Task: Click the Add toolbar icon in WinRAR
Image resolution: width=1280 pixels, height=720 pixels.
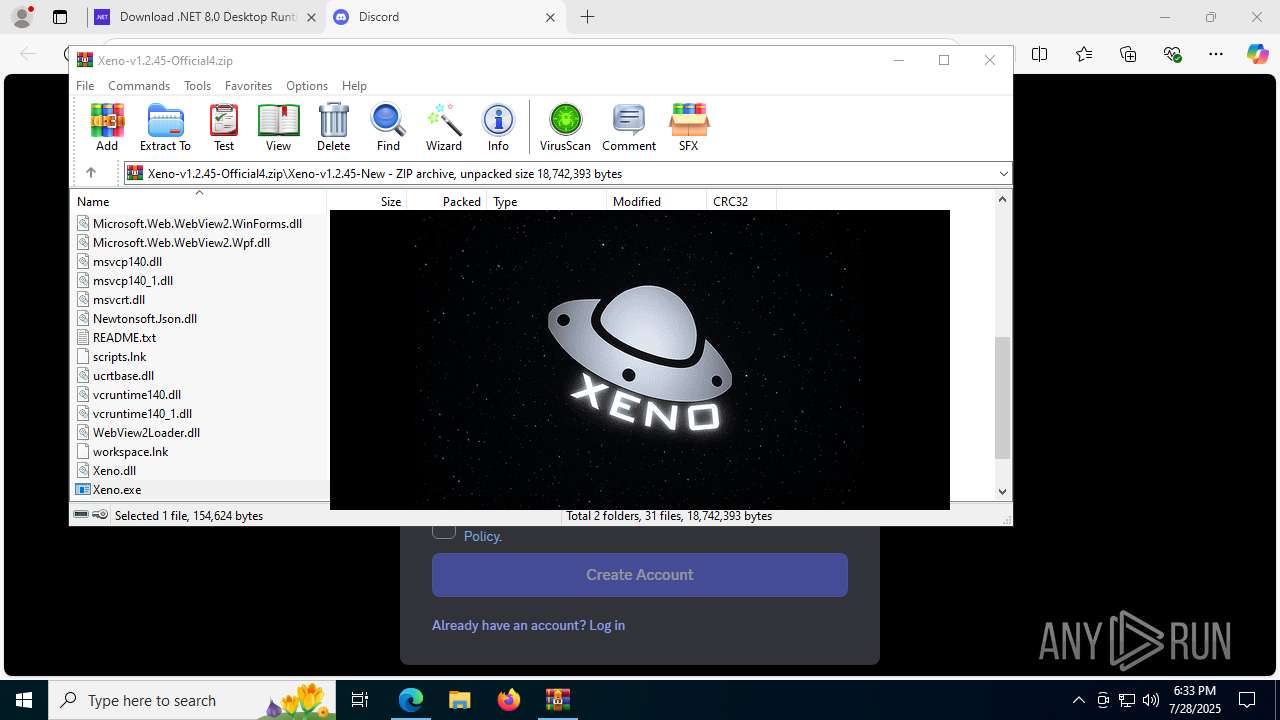Action: tap(107, 127)
